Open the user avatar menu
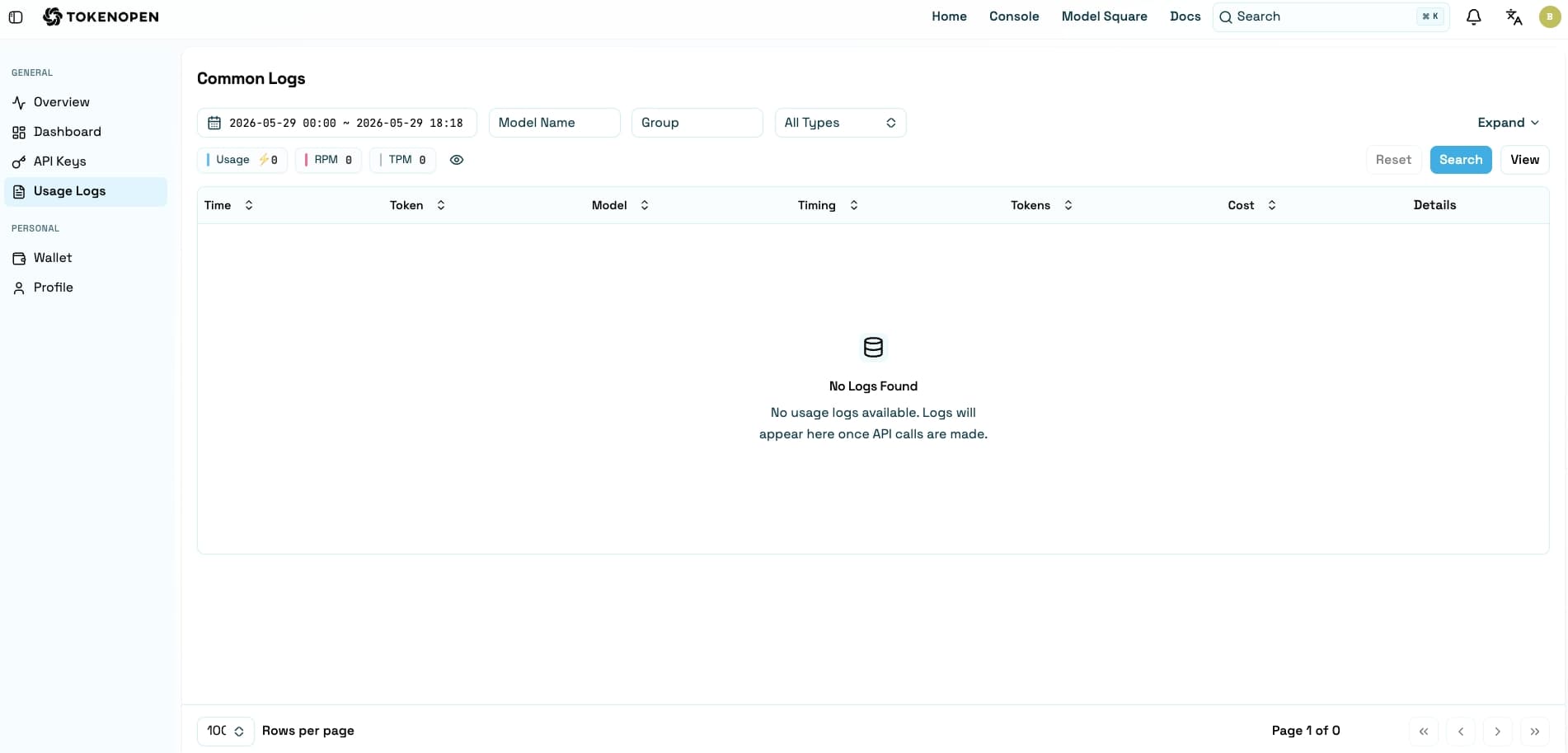 click(1550, 16)
